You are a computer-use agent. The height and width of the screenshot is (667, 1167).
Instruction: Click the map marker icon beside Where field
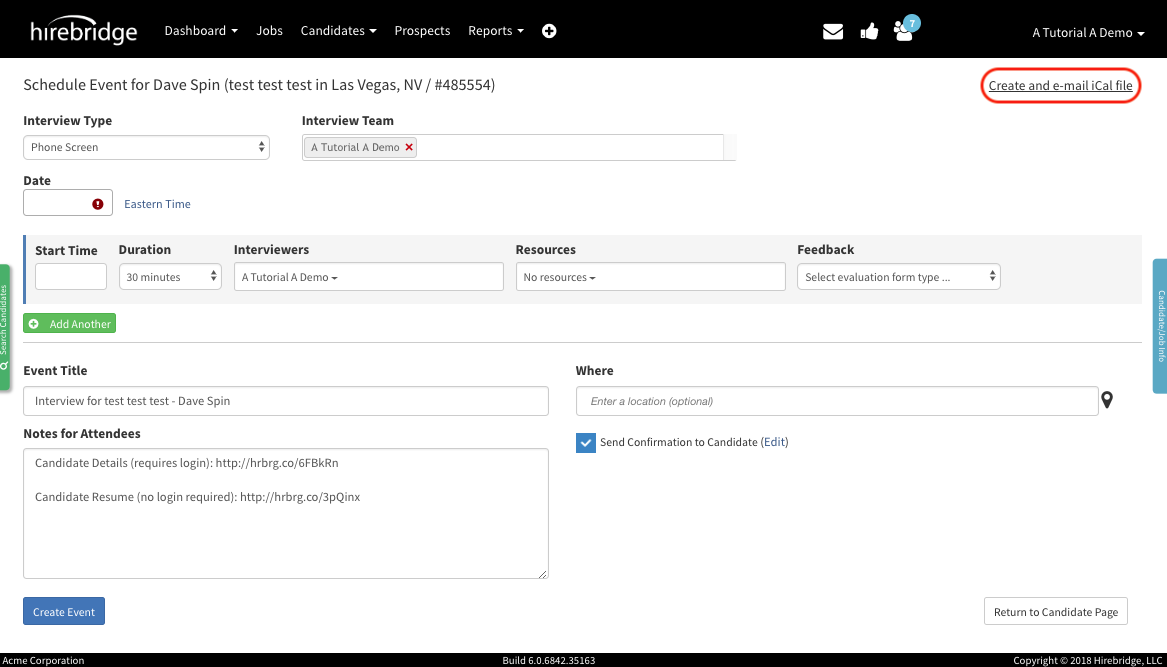(x=1107, y=399)
